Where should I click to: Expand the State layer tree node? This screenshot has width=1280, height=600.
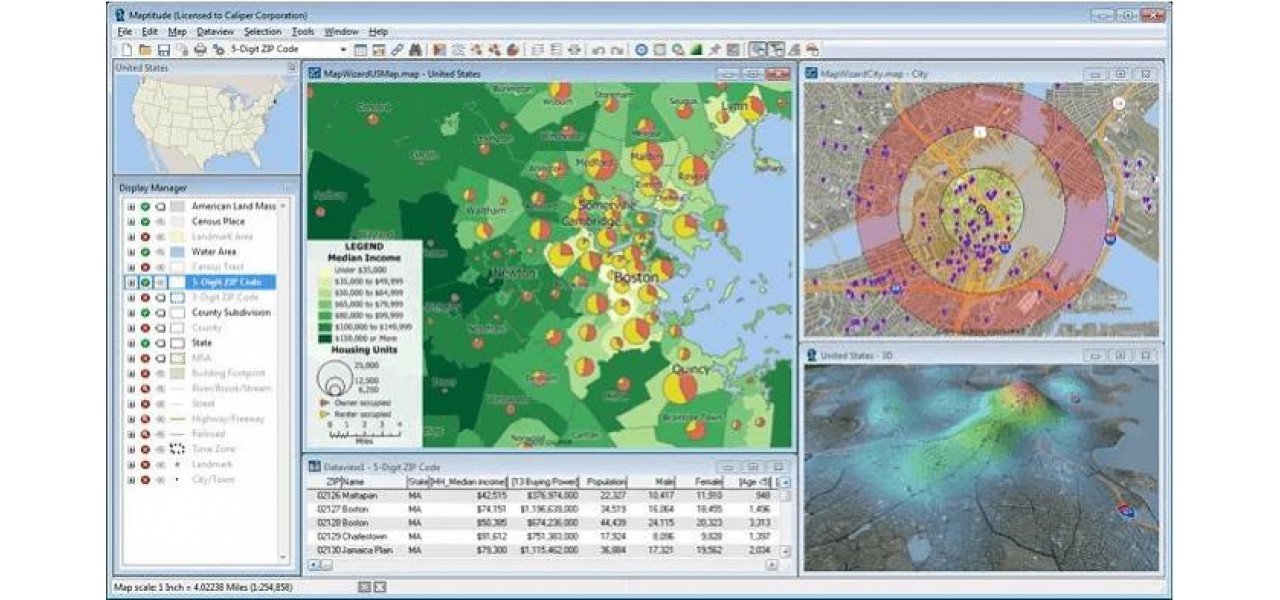tap(131, 343)
